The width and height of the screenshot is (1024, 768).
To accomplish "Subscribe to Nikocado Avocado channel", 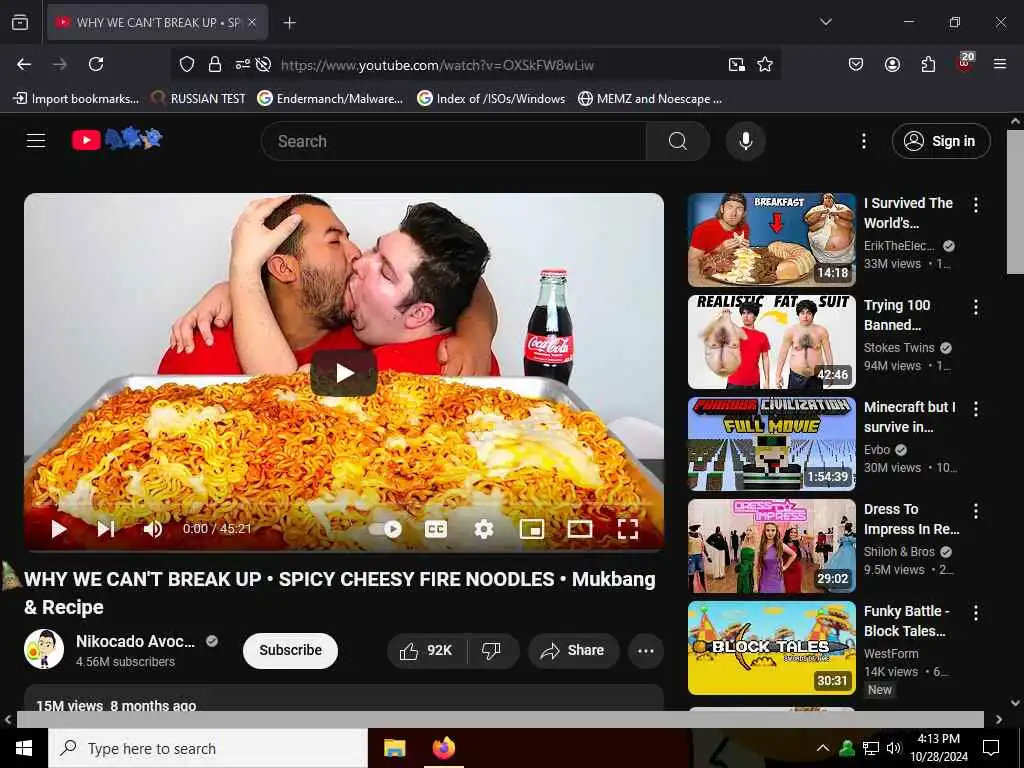I will click(x=291, y=650).
